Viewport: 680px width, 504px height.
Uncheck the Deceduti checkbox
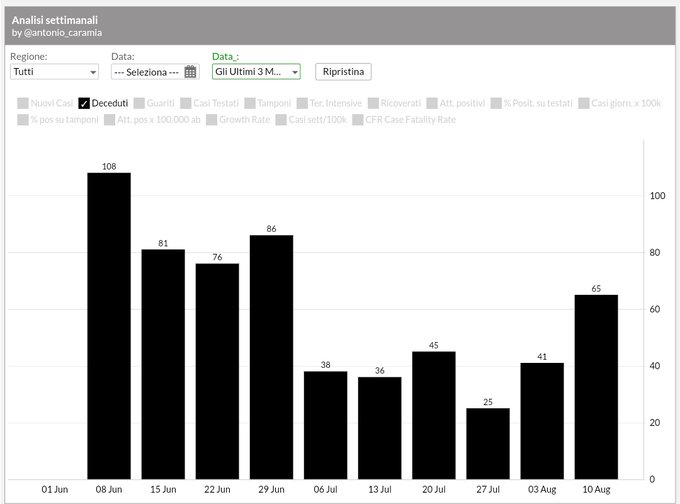pos(84,103)
